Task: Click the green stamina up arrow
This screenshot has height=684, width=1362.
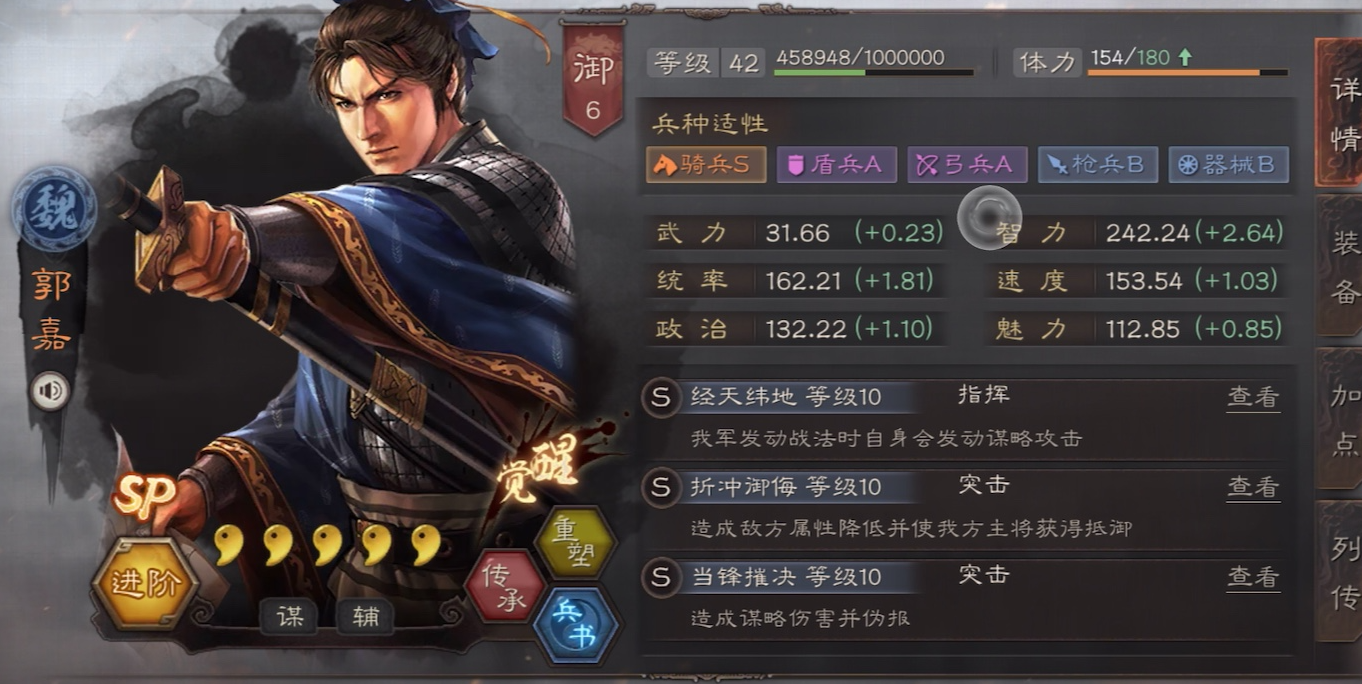Action: click(x=1185, y=58)
